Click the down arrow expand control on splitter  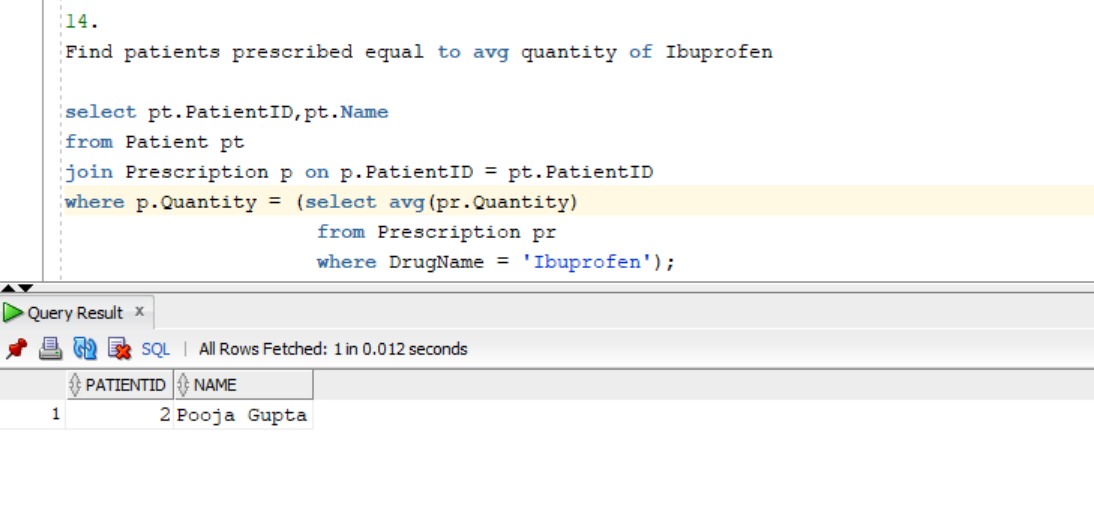[x=25, y=288]
